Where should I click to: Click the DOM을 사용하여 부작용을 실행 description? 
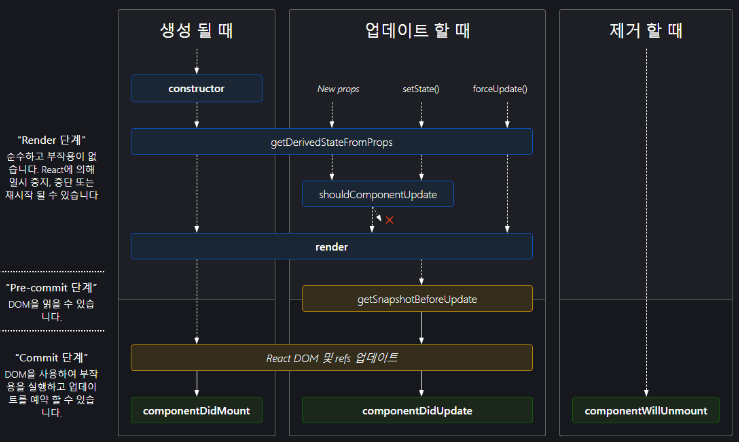51,393
